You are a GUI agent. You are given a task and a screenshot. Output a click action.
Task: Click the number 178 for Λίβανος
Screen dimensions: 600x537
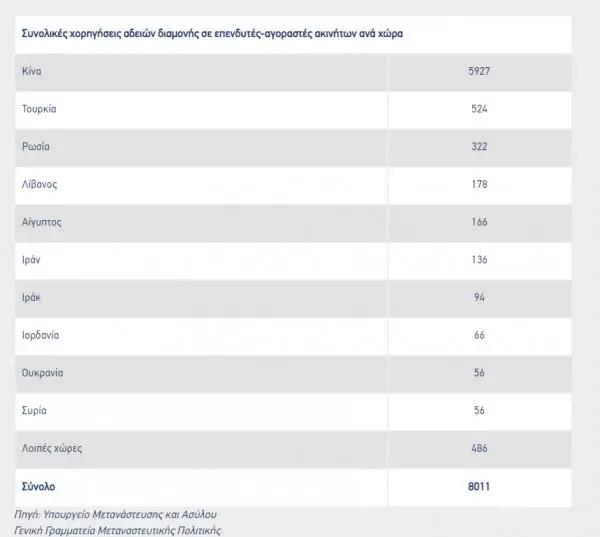click(x=479, y=184)
